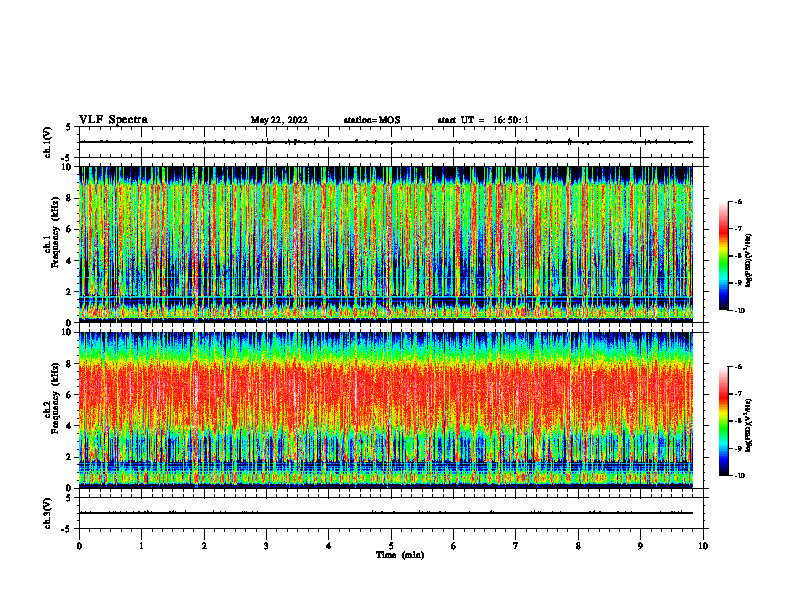Click the "ch.3(V)" axis label

47,513
